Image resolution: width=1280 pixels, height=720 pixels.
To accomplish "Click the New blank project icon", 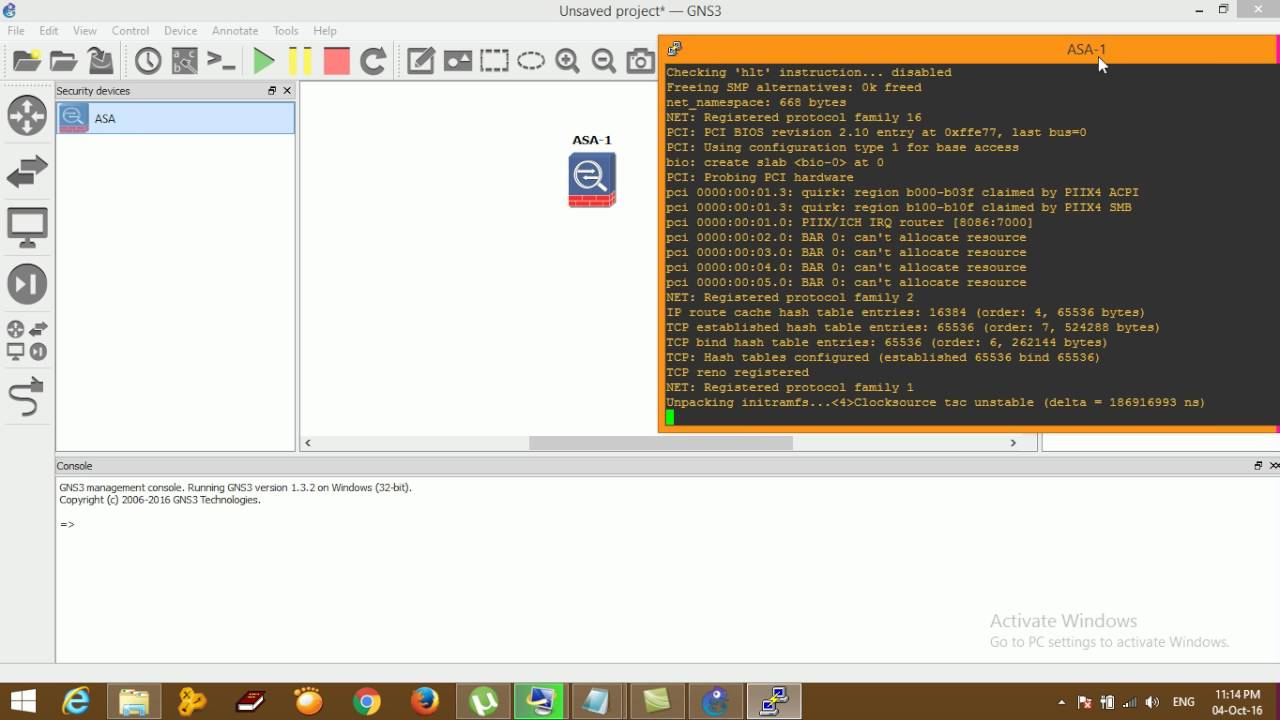I will point(27,61).
